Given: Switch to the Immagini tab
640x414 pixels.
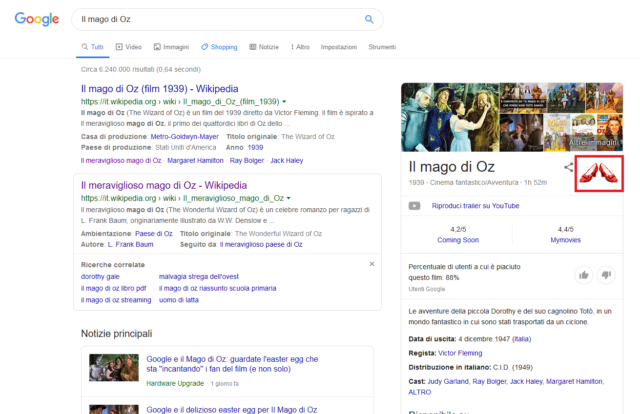Looking at the screenshot, I should (171, 47).
